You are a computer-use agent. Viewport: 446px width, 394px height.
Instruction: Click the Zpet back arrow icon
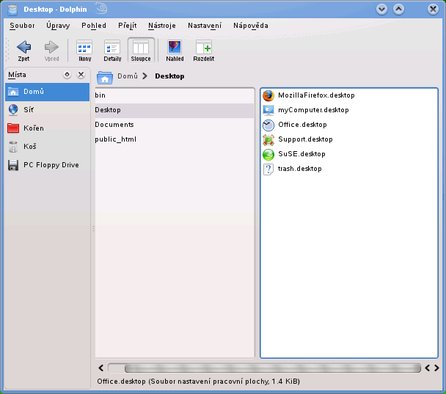coord(24,47)
